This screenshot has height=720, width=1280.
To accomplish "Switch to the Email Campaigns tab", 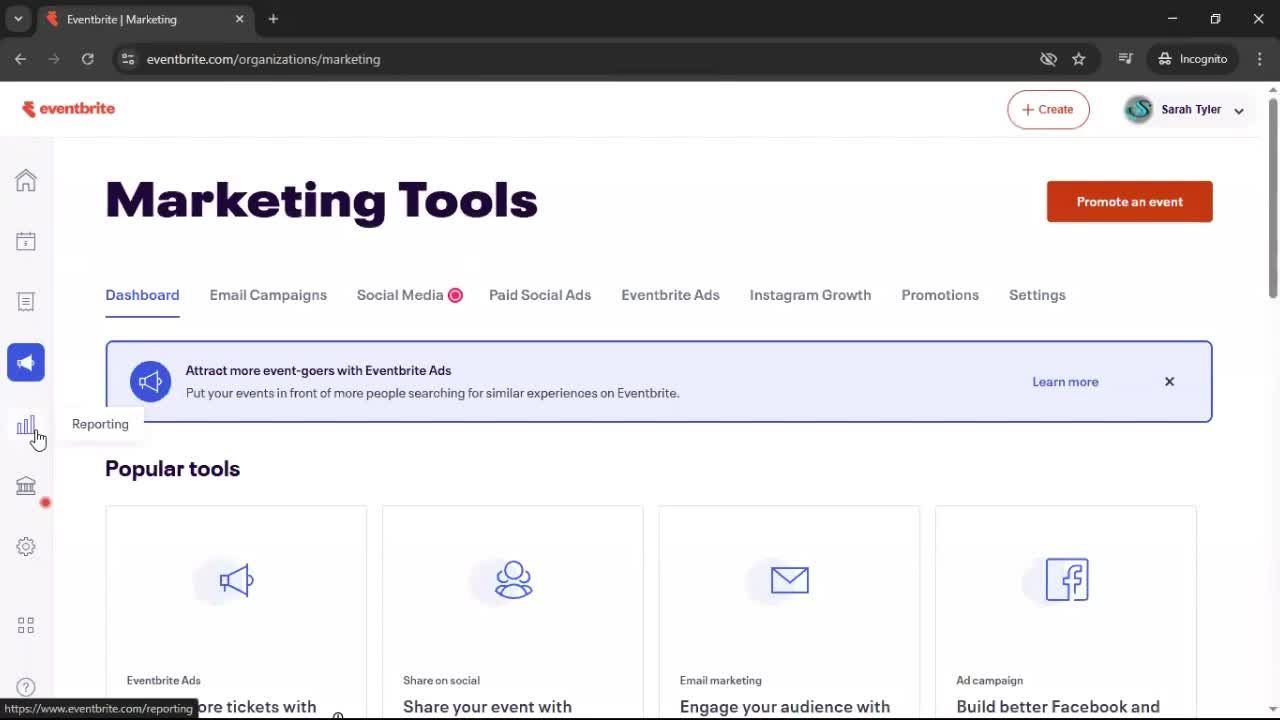I will coord(268,295).
